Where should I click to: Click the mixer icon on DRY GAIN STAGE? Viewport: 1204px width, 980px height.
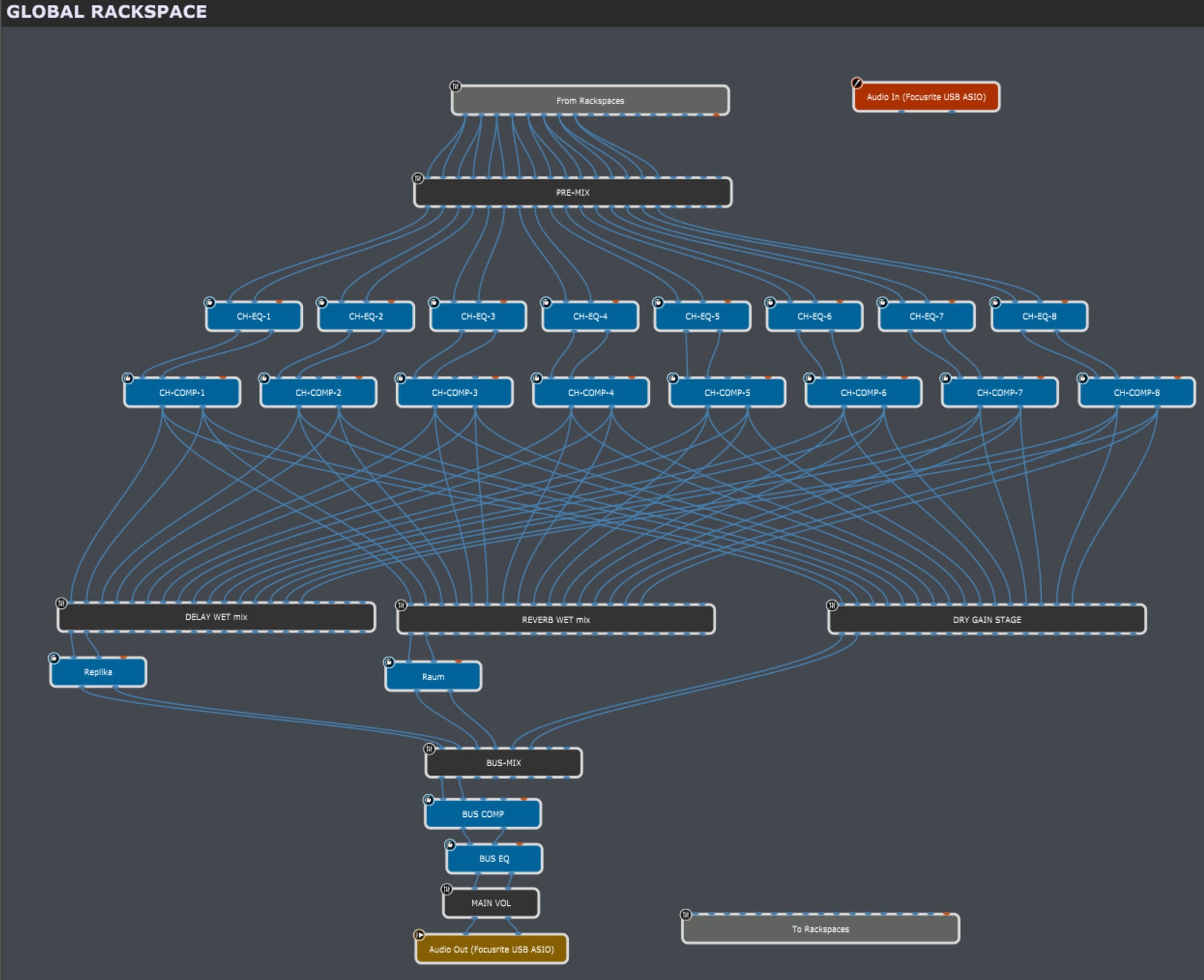832,605
